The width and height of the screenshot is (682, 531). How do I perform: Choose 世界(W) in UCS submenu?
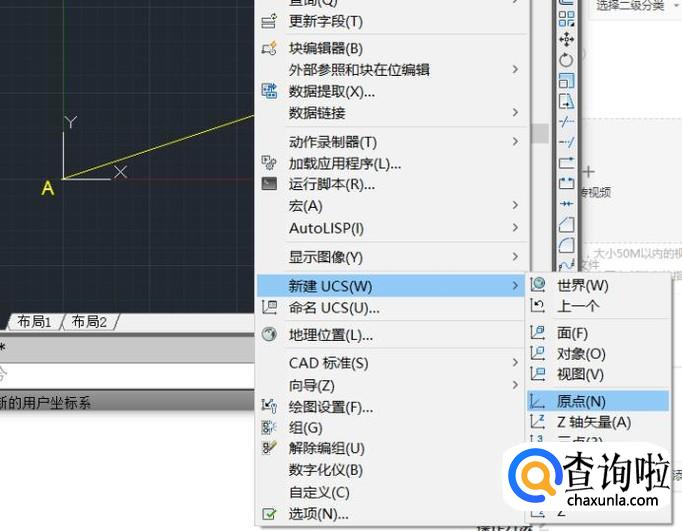pos(583,285)
